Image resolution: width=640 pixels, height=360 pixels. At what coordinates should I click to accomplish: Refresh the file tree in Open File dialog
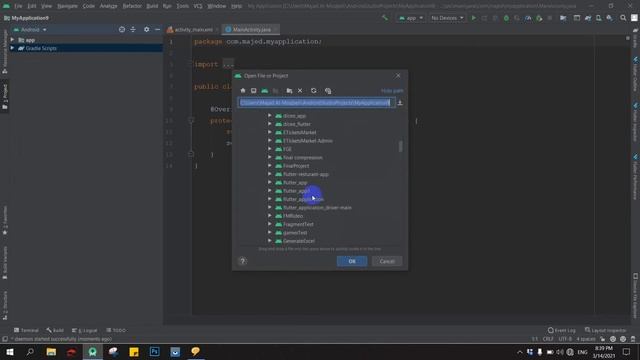click(x=313, y=91)
